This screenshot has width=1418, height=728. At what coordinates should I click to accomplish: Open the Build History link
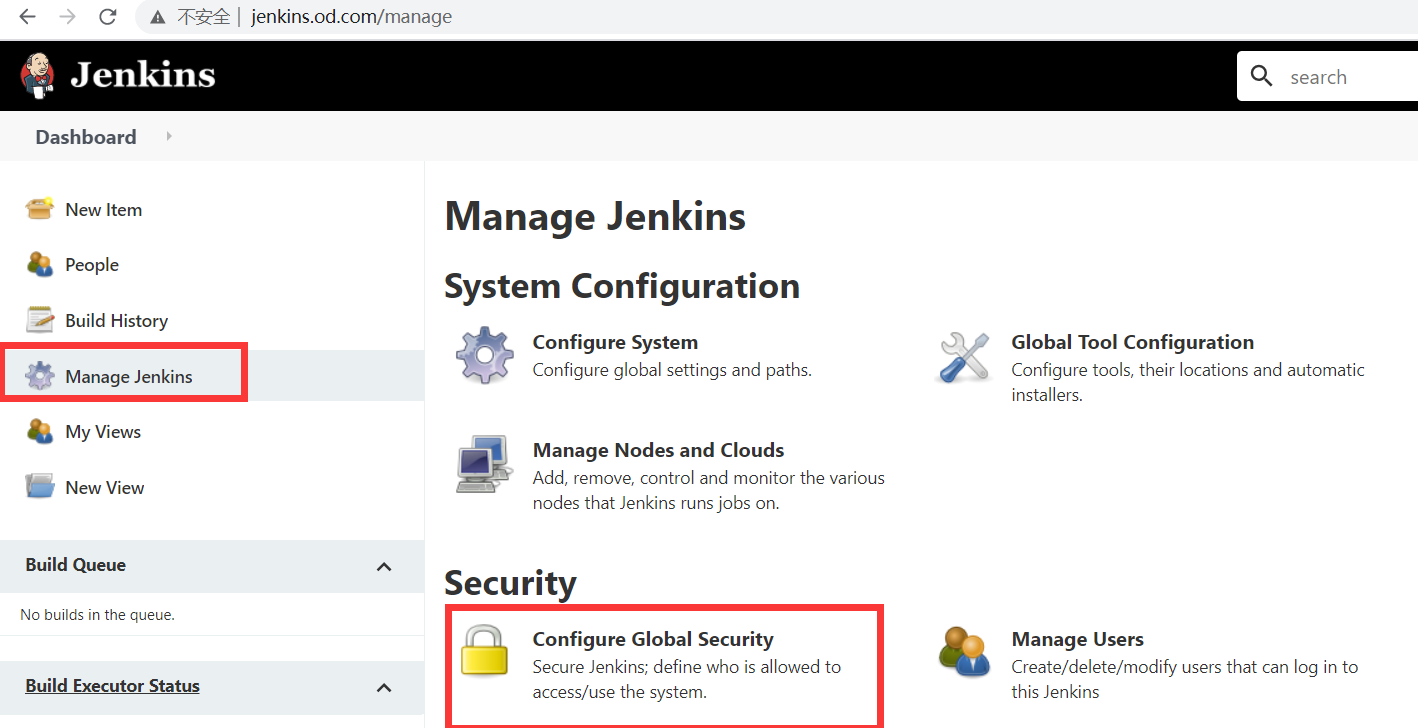point(117,321)
